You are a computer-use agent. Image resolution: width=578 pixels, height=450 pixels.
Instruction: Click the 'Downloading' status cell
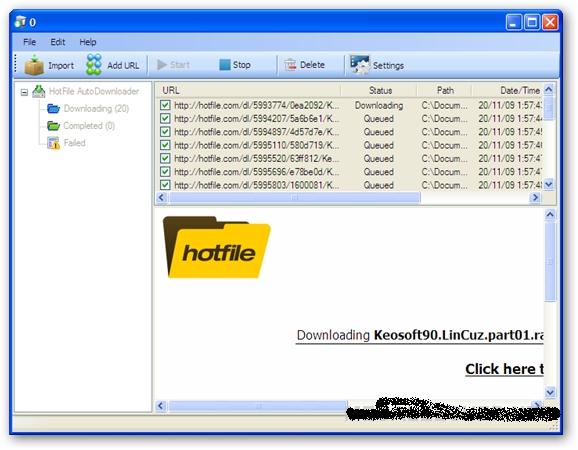click(x=379, y=105)
